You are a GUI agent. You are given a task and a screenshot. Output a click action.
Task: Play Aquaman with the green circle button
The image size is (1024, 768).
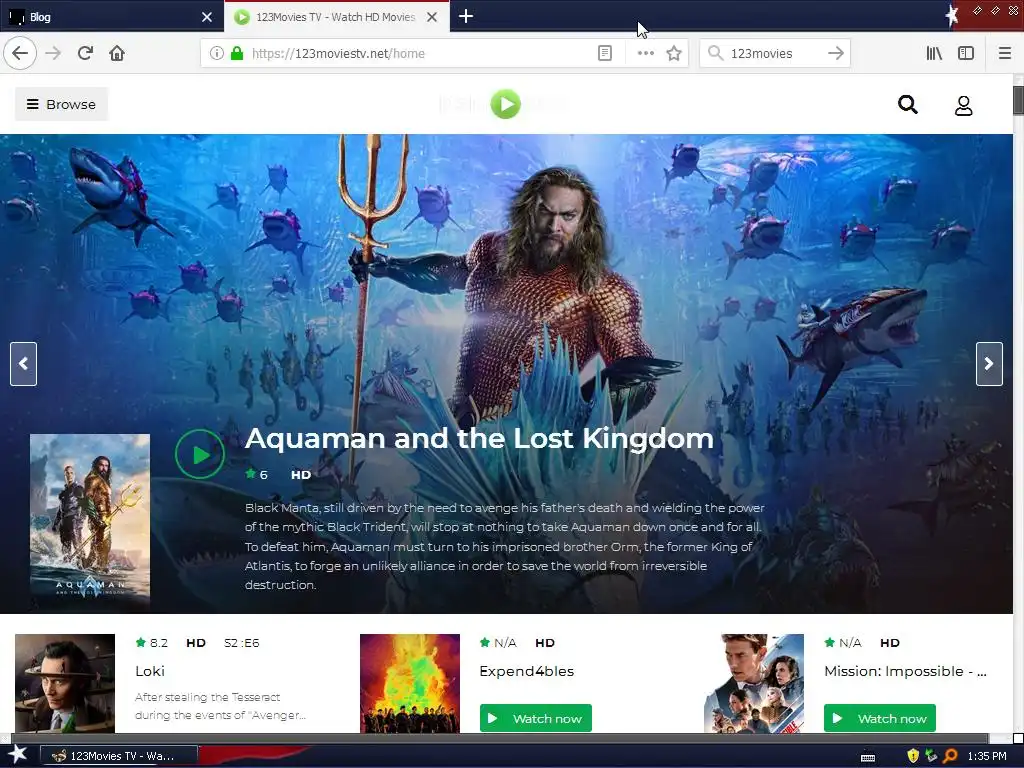[x=200, y=454]
